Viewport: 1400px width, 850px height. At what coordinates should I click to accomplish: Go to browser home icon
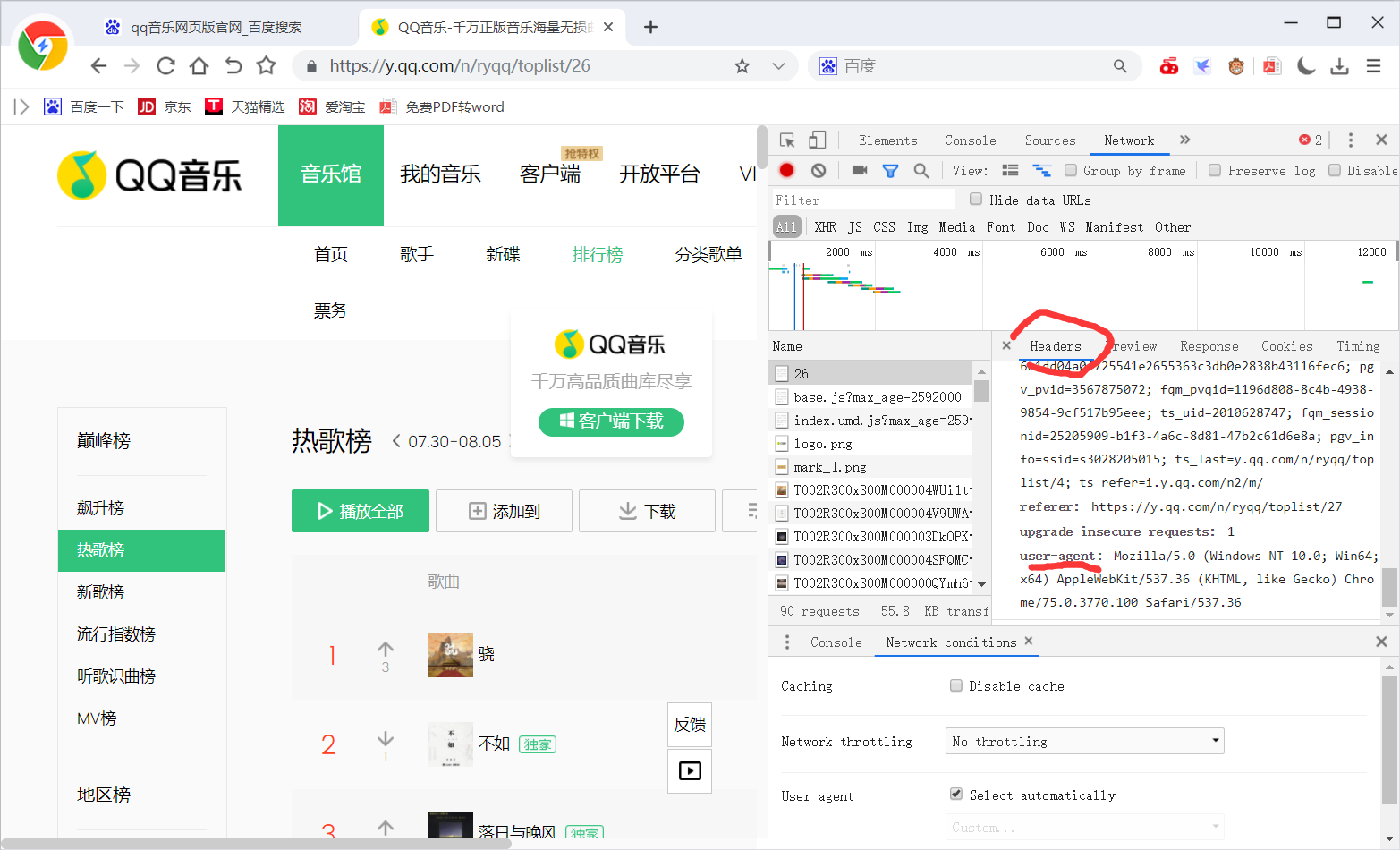point(199,65)
